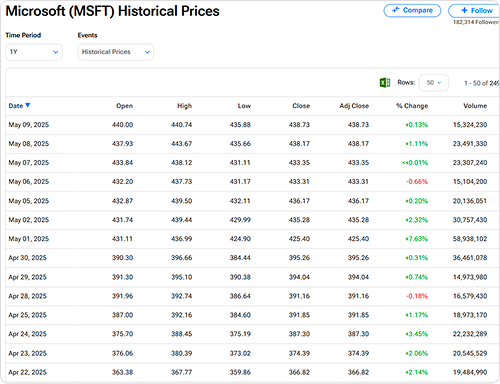
Task: Select the May 09, 2025 row
Action: point(252,125)
